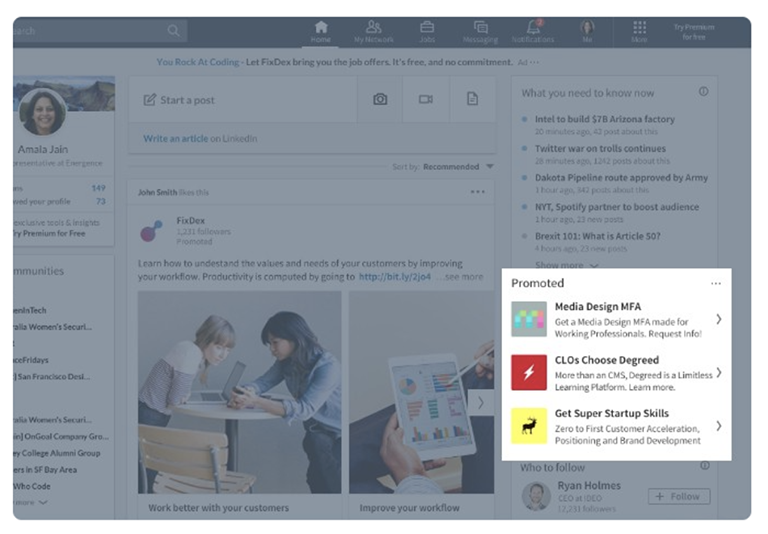Open the Messaging tab

click(480, 32)
